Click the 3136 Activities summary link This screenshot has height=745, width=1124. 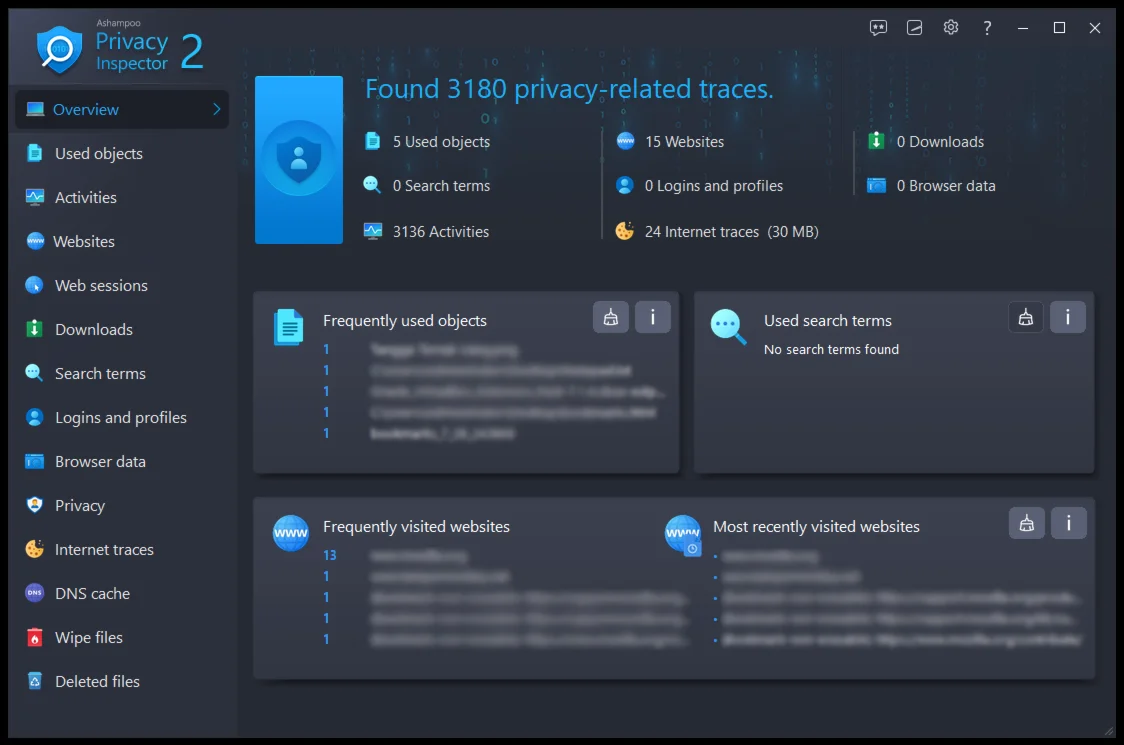tap(440, 232)
